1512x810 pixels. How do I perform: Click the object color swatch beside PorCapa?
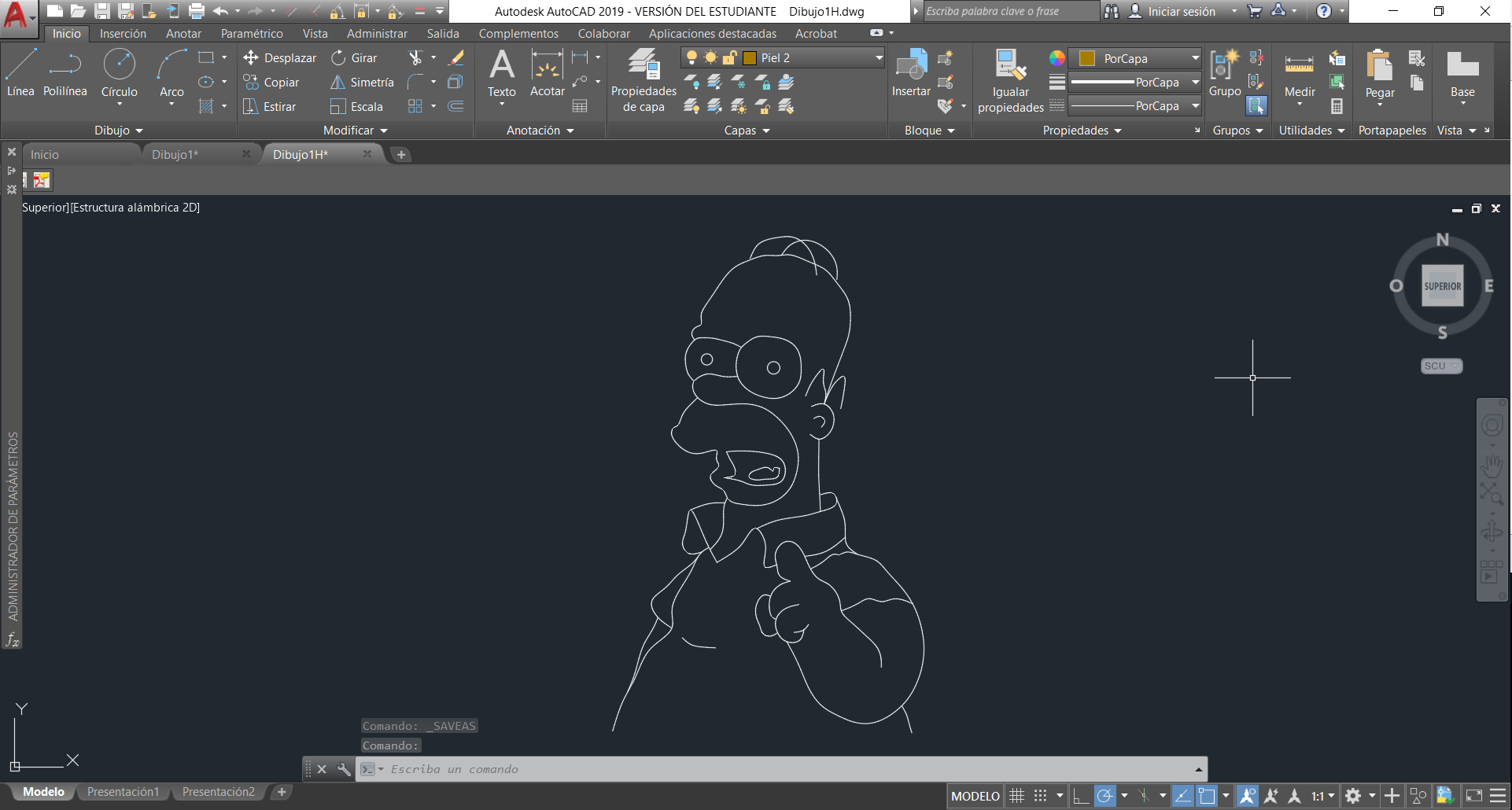point(1087,58)
